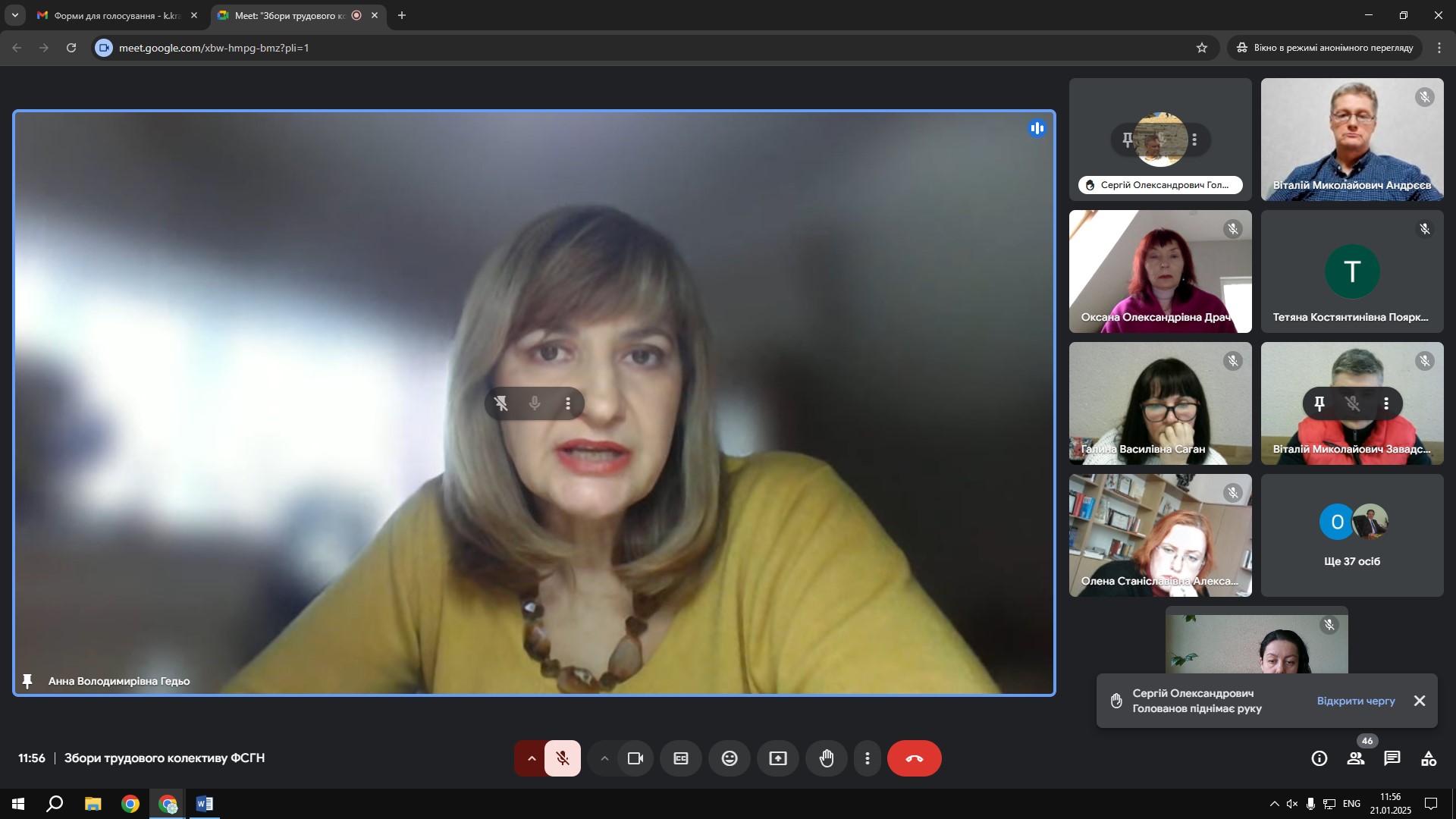The width and height of the screenshot is (1456, 819).
Task: Unpin Анна Володимирівна Гедьо from main view
Action: pos(501,403)
